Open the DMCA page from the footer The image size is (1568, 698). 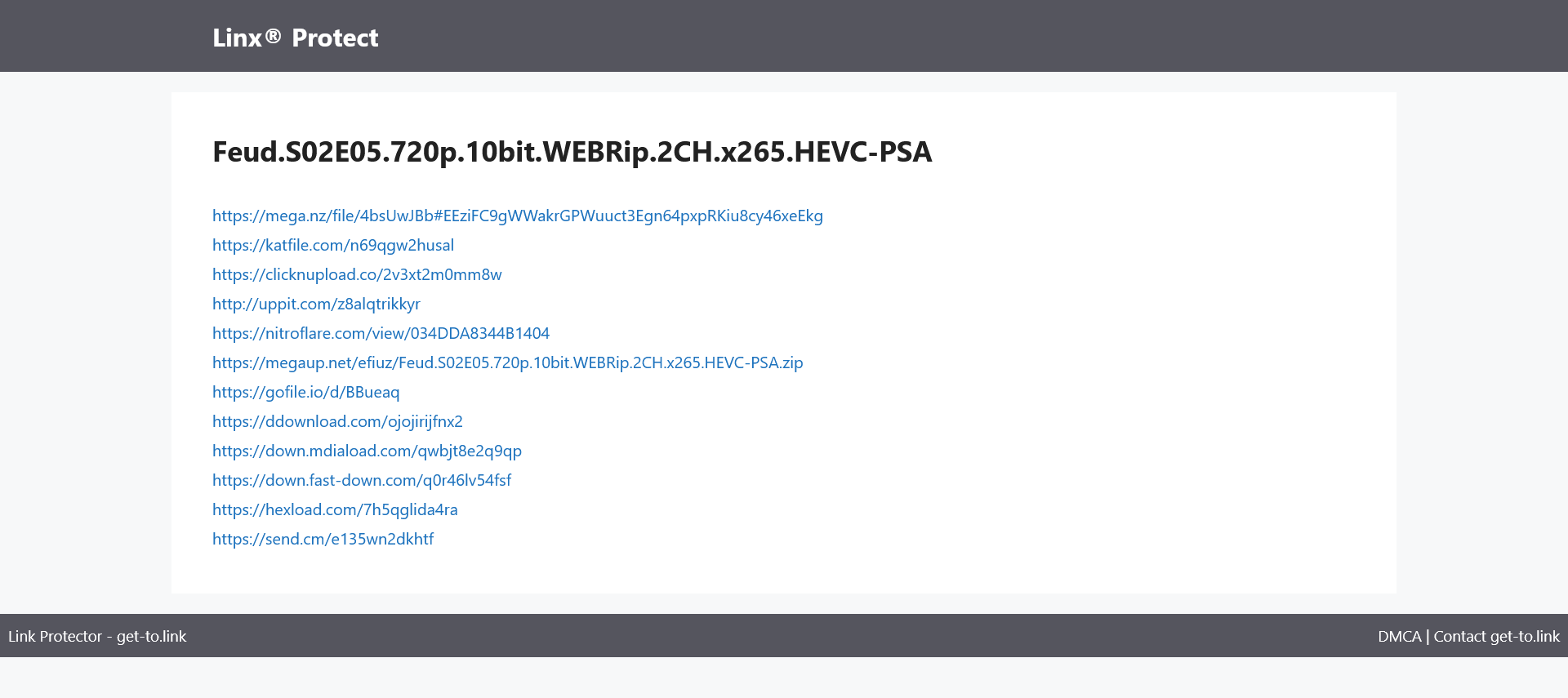[1400, 636]
